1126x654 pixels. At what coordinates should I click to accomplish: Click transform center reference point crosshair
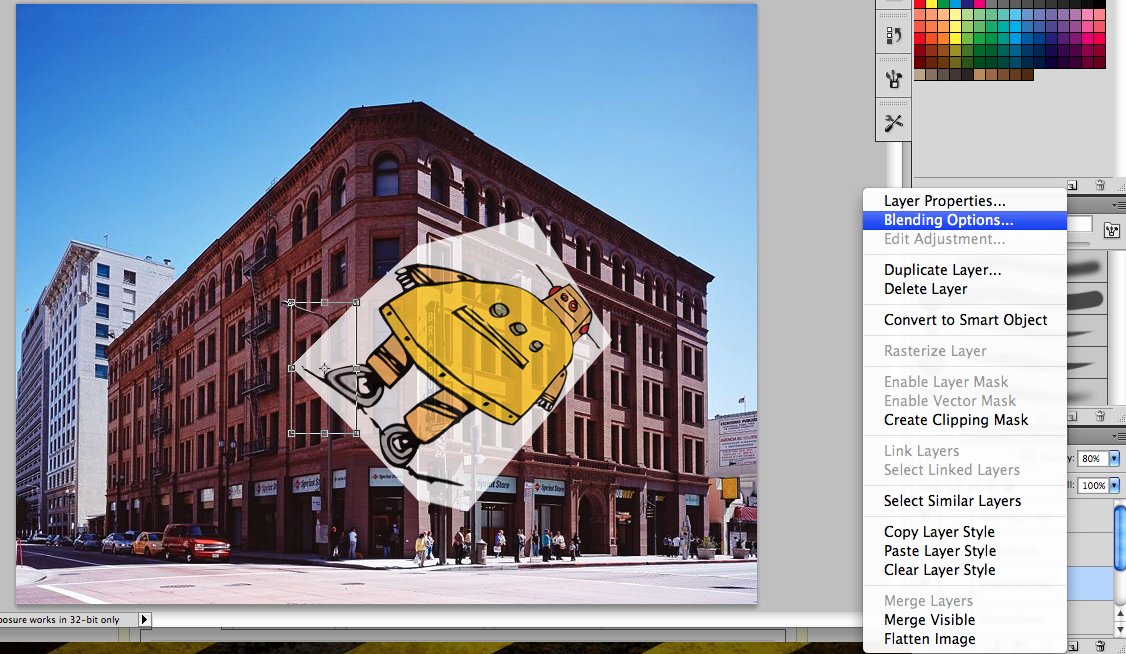[x=325, y=368]
